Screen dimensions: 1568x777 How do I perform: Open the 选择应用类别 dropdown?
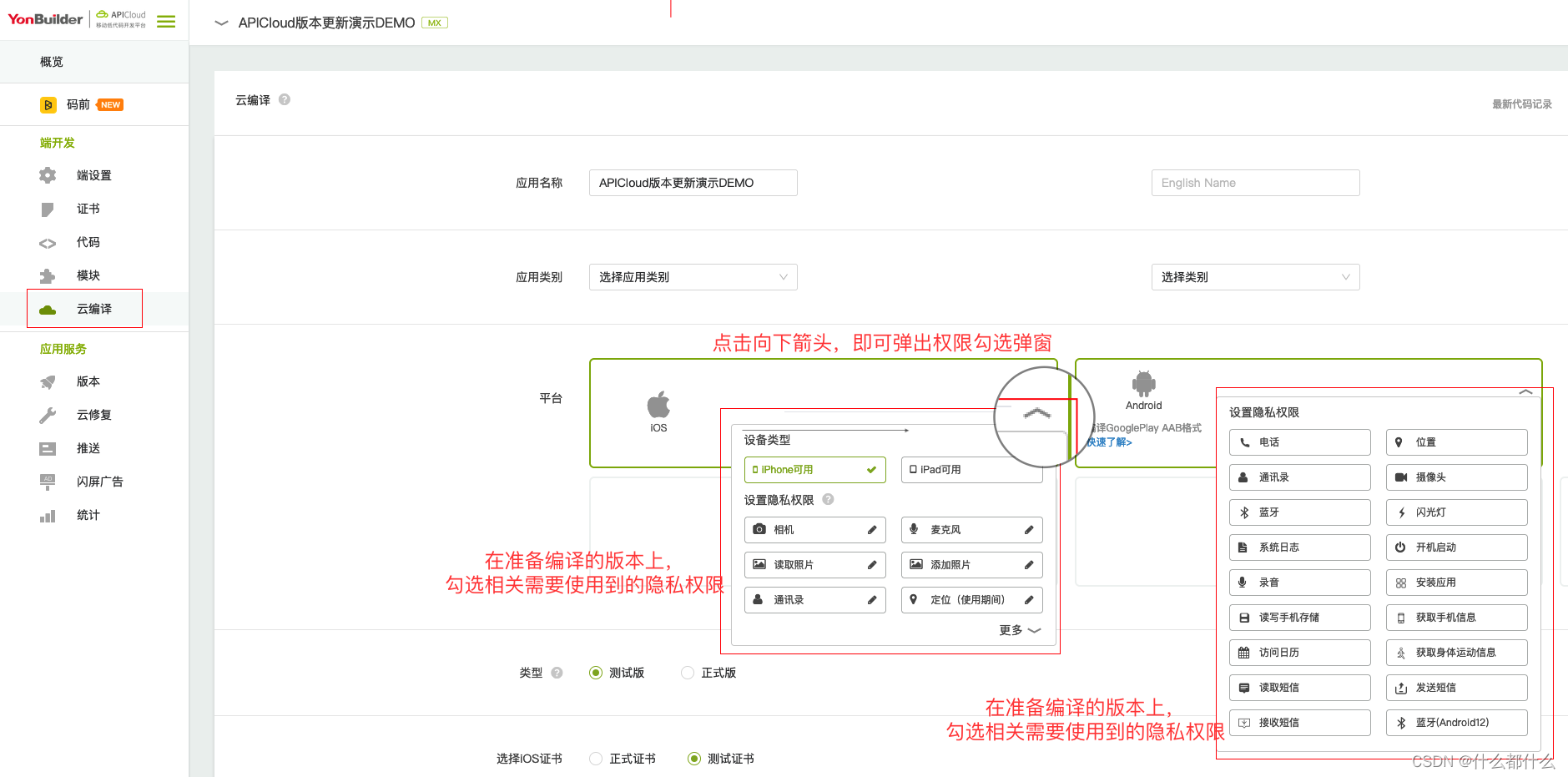point(693,277)
